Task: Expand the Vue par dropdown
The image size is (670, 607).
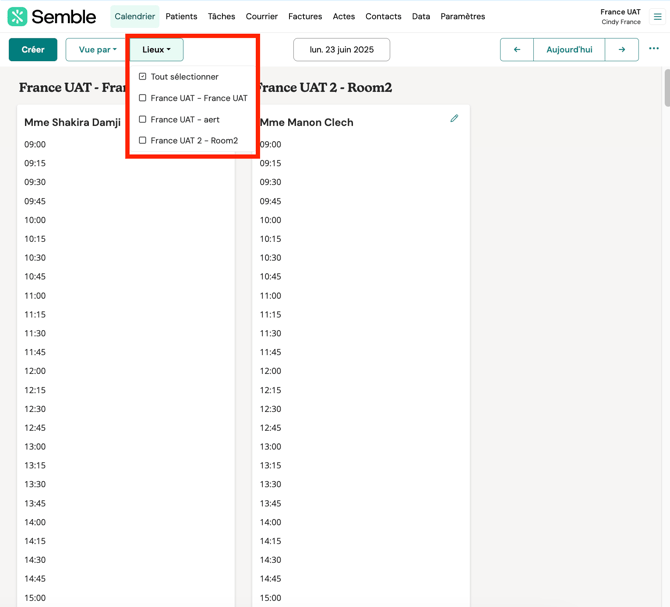Action: click(97, 49)
